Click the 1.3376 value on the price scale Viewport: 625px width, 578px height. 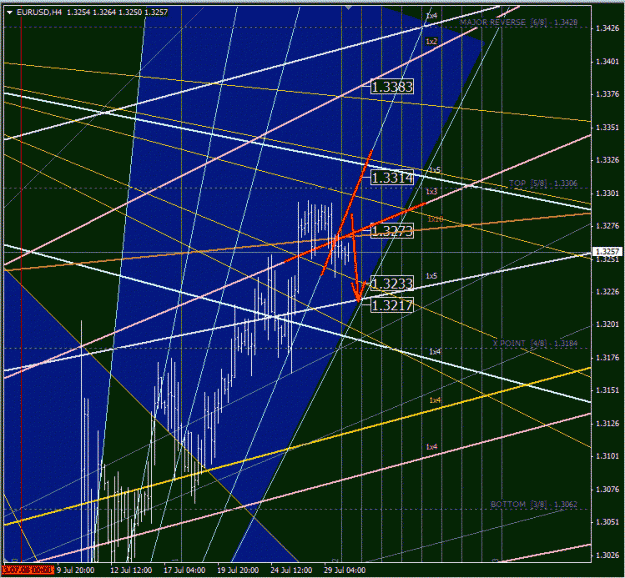(607, 94)
